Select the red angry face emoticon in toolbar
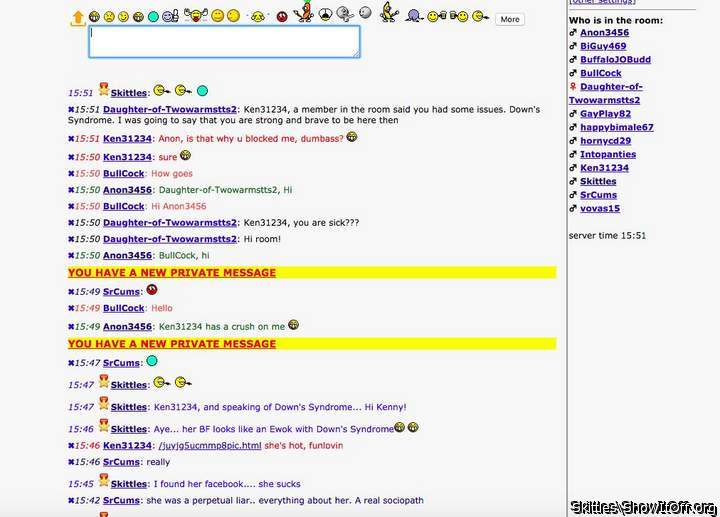This screenshot has width=720, height=517. pyautogui.click(x=282, y=17)
